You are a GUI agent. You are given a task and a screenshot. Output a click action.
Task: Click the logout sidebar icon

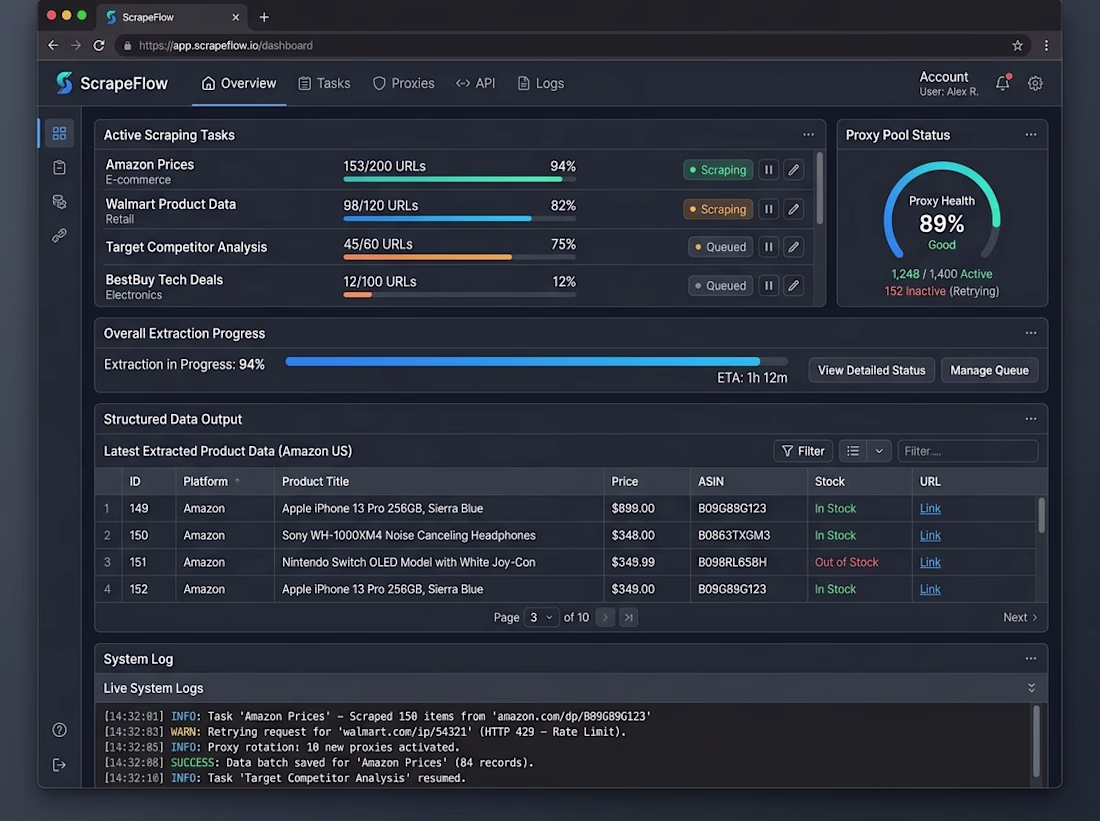click(59, 765)
